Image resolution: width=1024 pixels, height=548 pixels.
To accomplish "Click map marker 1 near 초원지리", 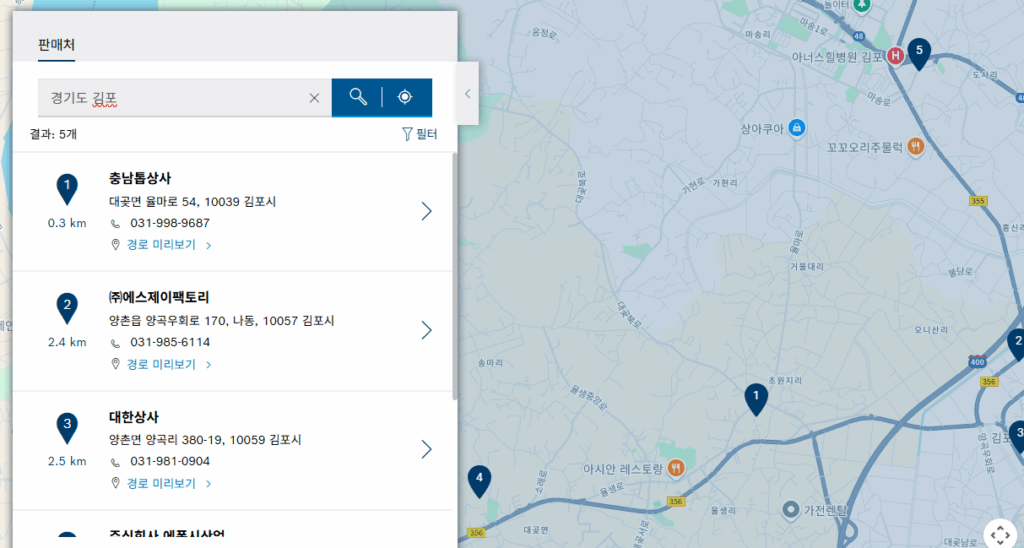I will pyautogui.click(x=756, y=398).
